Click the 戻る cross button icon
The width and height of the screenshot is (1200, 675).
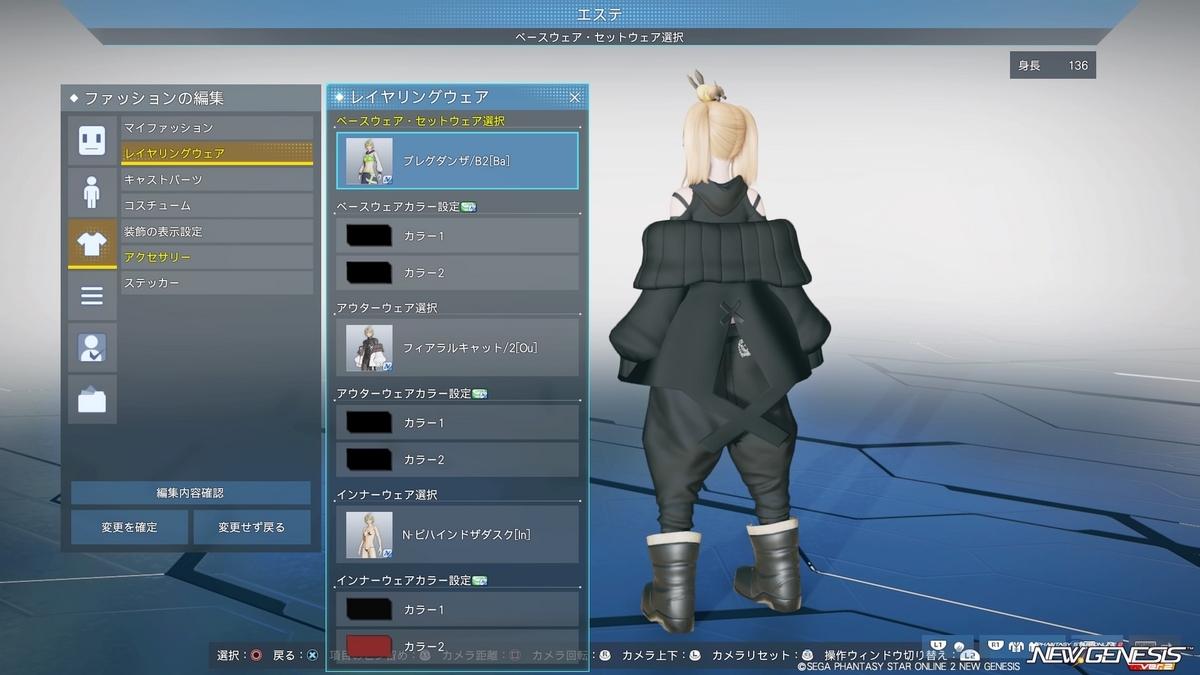tap(313, 656)
